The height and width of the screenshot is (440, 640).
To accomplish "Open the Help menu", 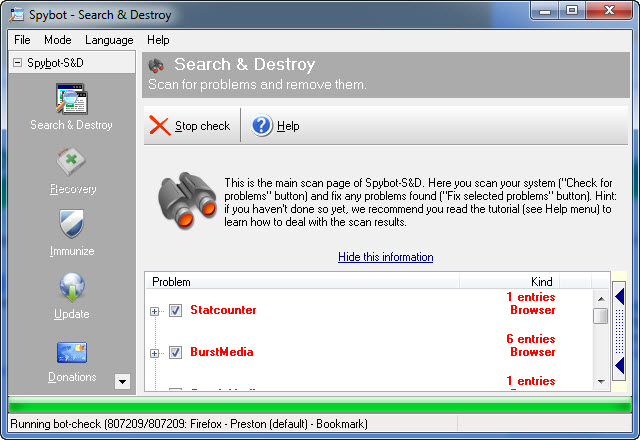I will [x=158, y=40].
